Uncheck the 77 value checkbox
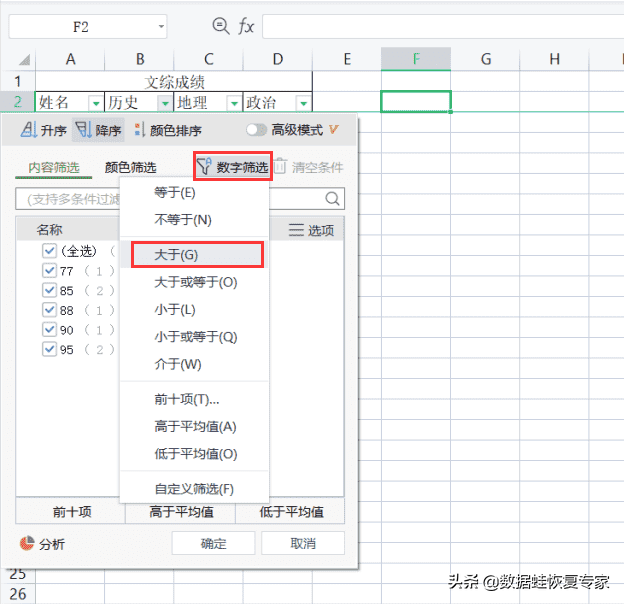 pyautogui.click(x=49, y=271)
